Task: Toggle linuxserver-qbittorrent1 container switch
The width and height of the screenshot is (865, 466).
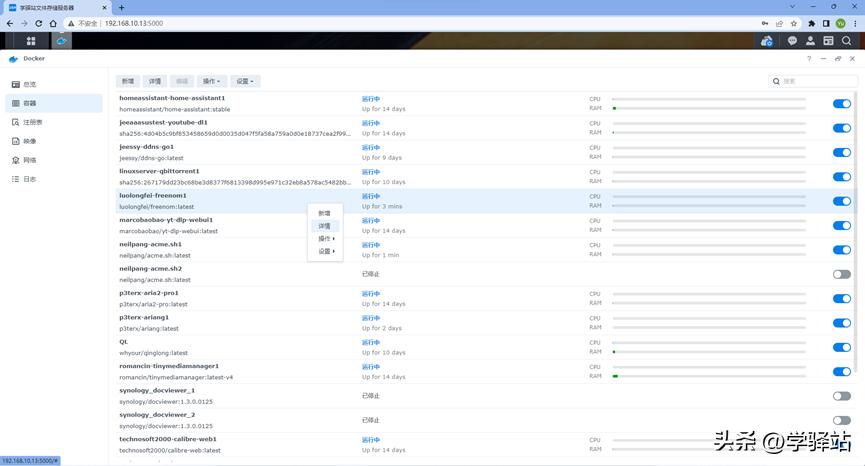Action: (842, 177)
